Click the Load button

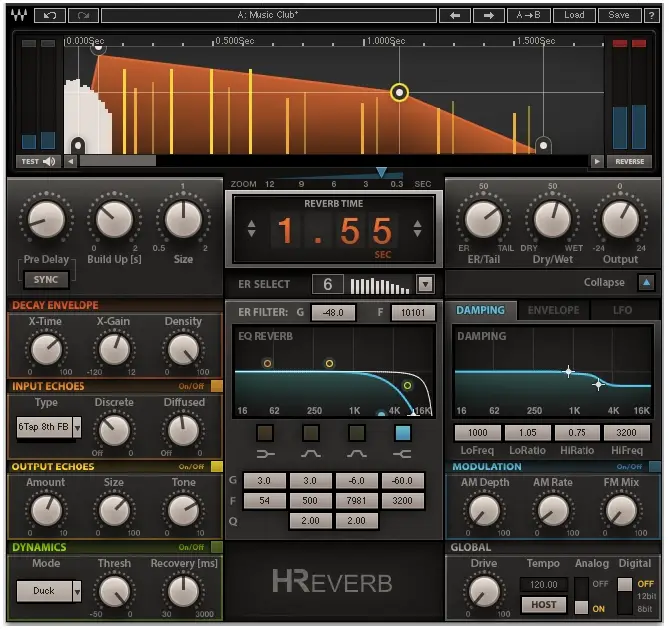(574, 15)
